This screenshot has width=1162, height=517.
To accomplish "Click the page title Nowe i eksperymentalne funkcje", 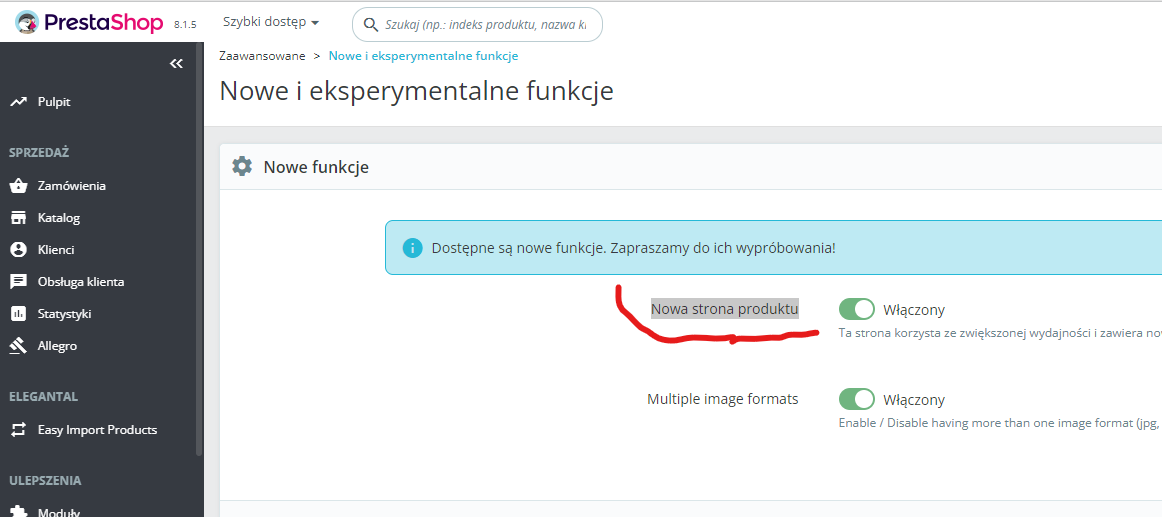I will coord(416,91).
